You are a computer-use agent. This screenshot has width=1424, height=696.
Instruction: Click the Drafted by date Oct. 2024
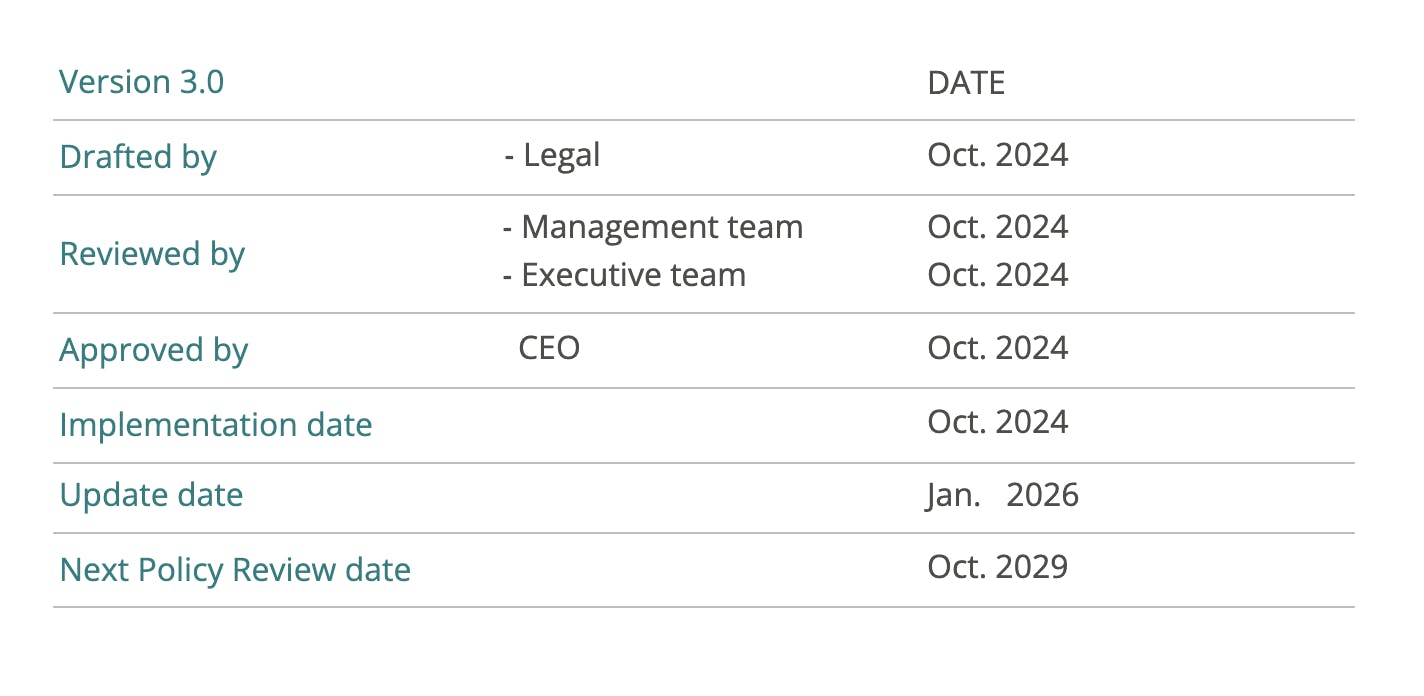997,155
